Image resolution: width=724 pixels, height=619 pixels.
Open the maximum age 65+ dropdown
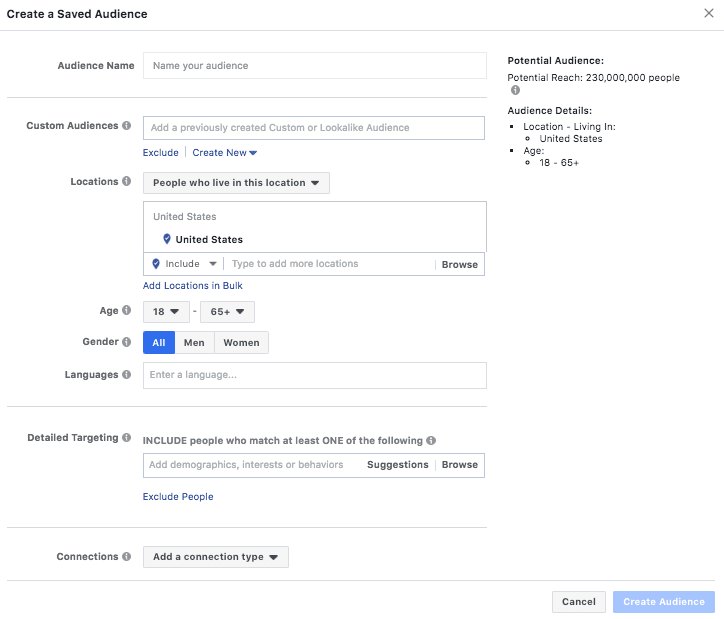(228, 312)
